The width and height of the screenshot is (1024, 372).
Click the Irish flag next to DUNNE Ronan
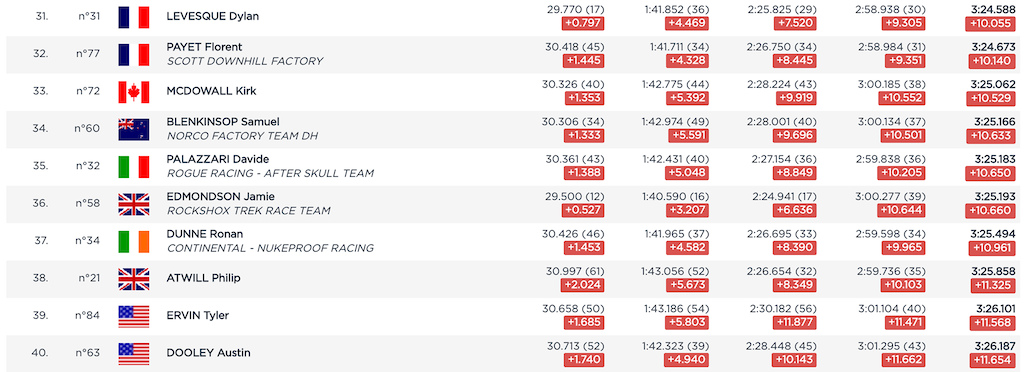tap(134, 241)
